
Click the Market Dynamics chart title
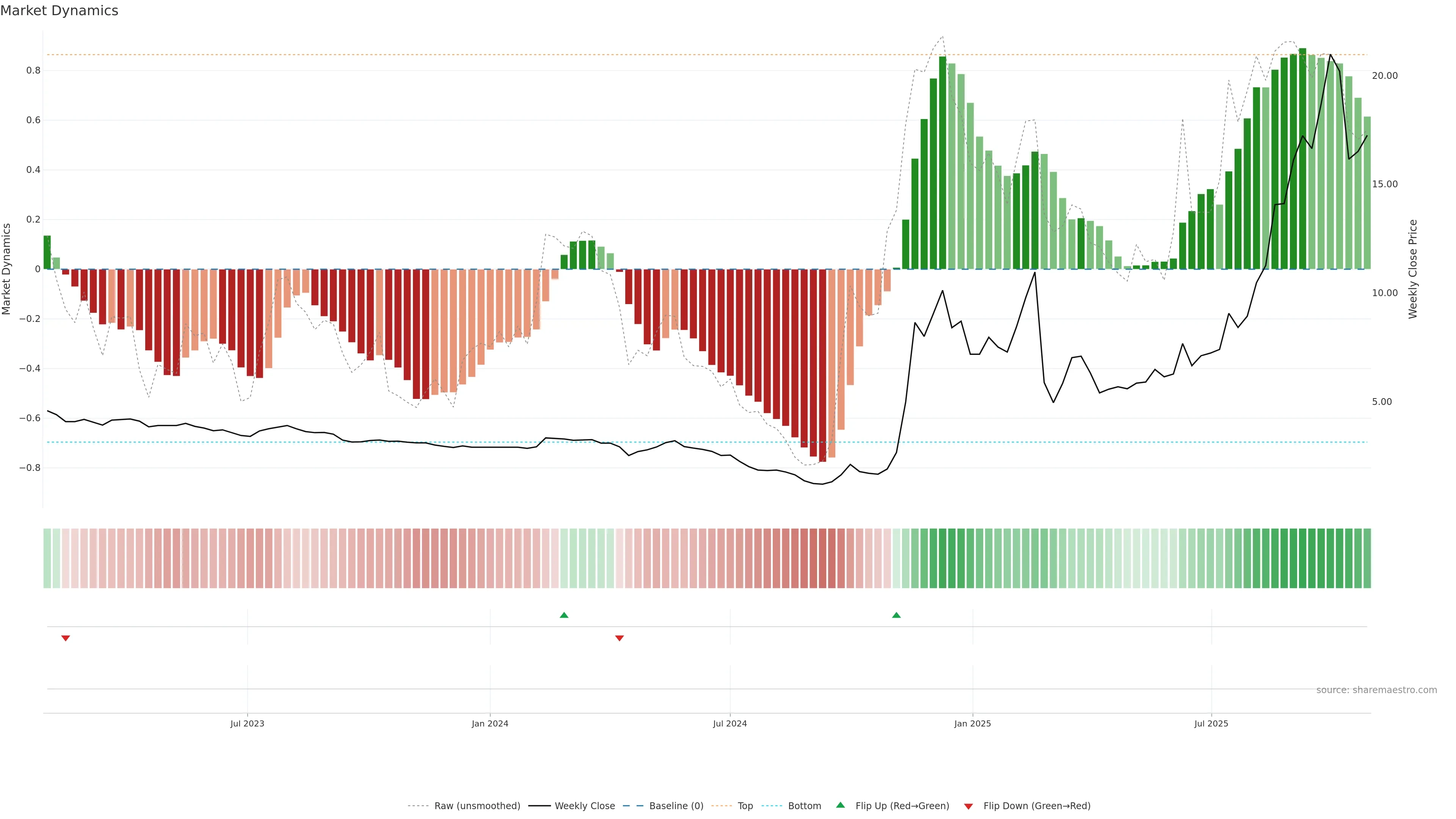click(60, 11)
